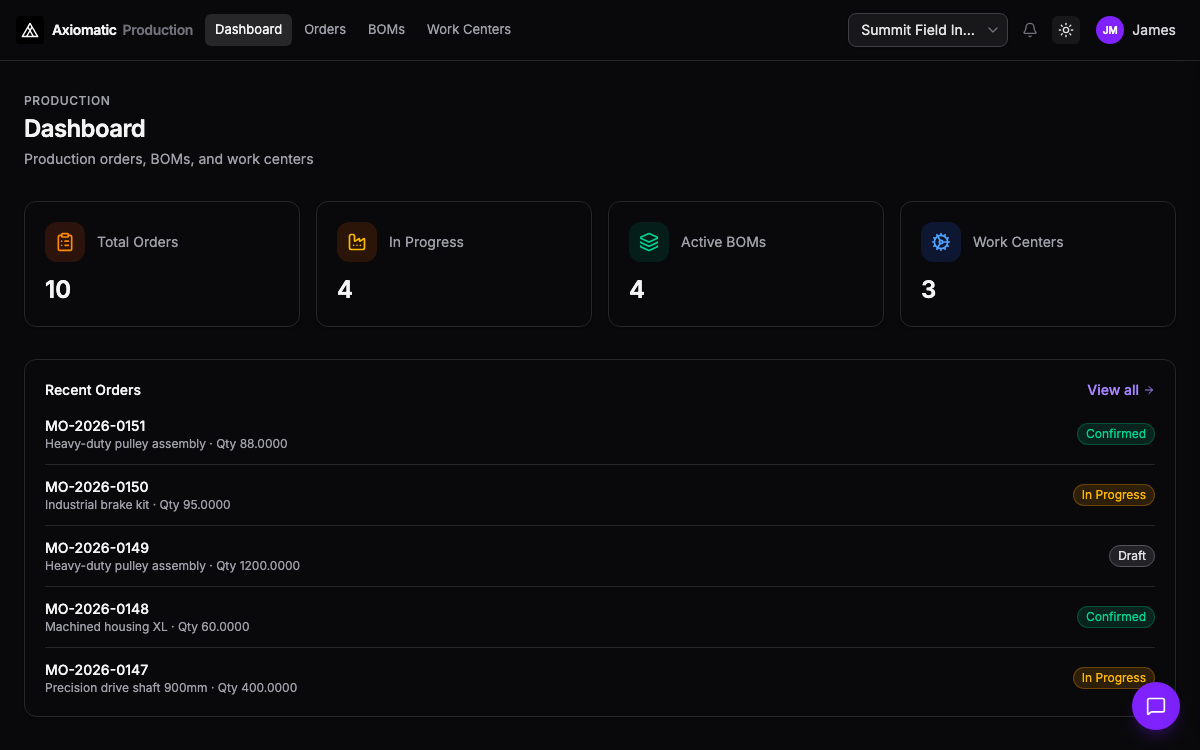Go to the Orders tab
This screenshot has height=750, width=1200.
[325, 30]
